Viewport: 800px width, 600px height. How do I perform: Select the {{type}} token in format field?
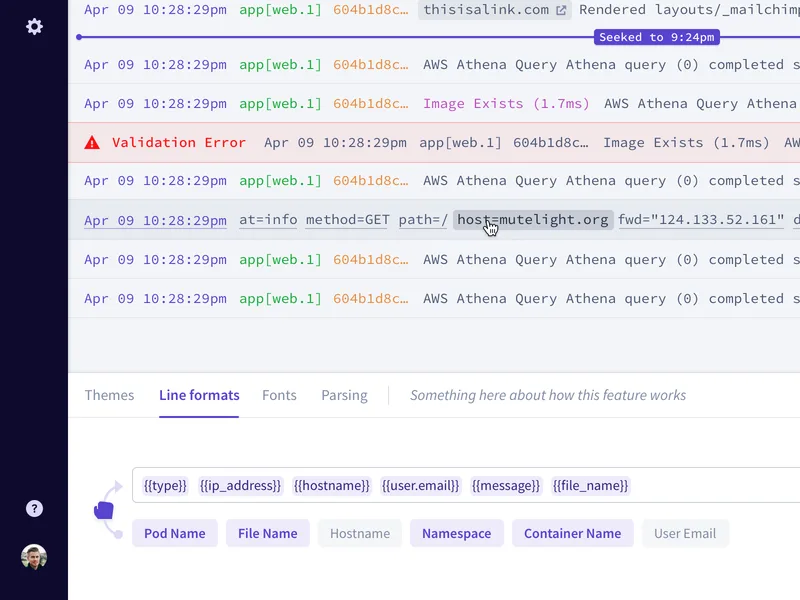click(165, 485)
